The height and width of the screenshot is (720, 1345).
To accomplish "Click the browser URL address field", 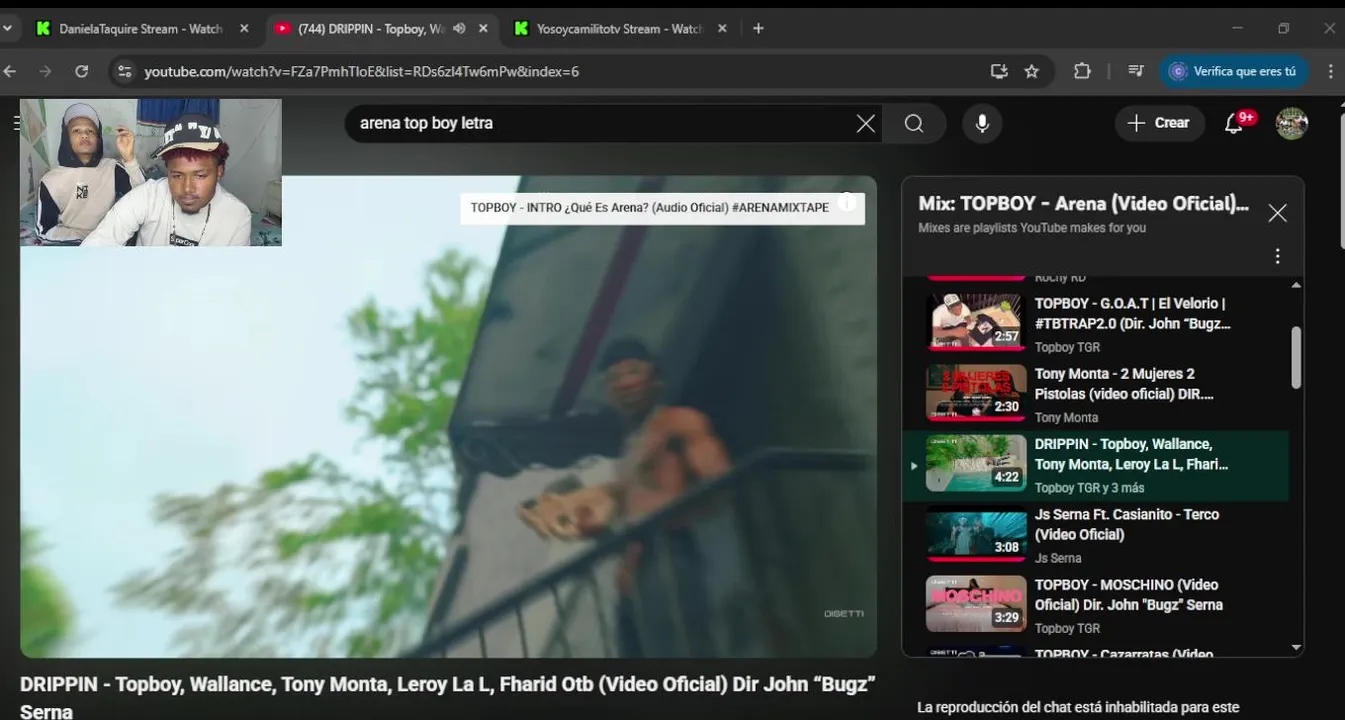I will click(x=560, y=71).
